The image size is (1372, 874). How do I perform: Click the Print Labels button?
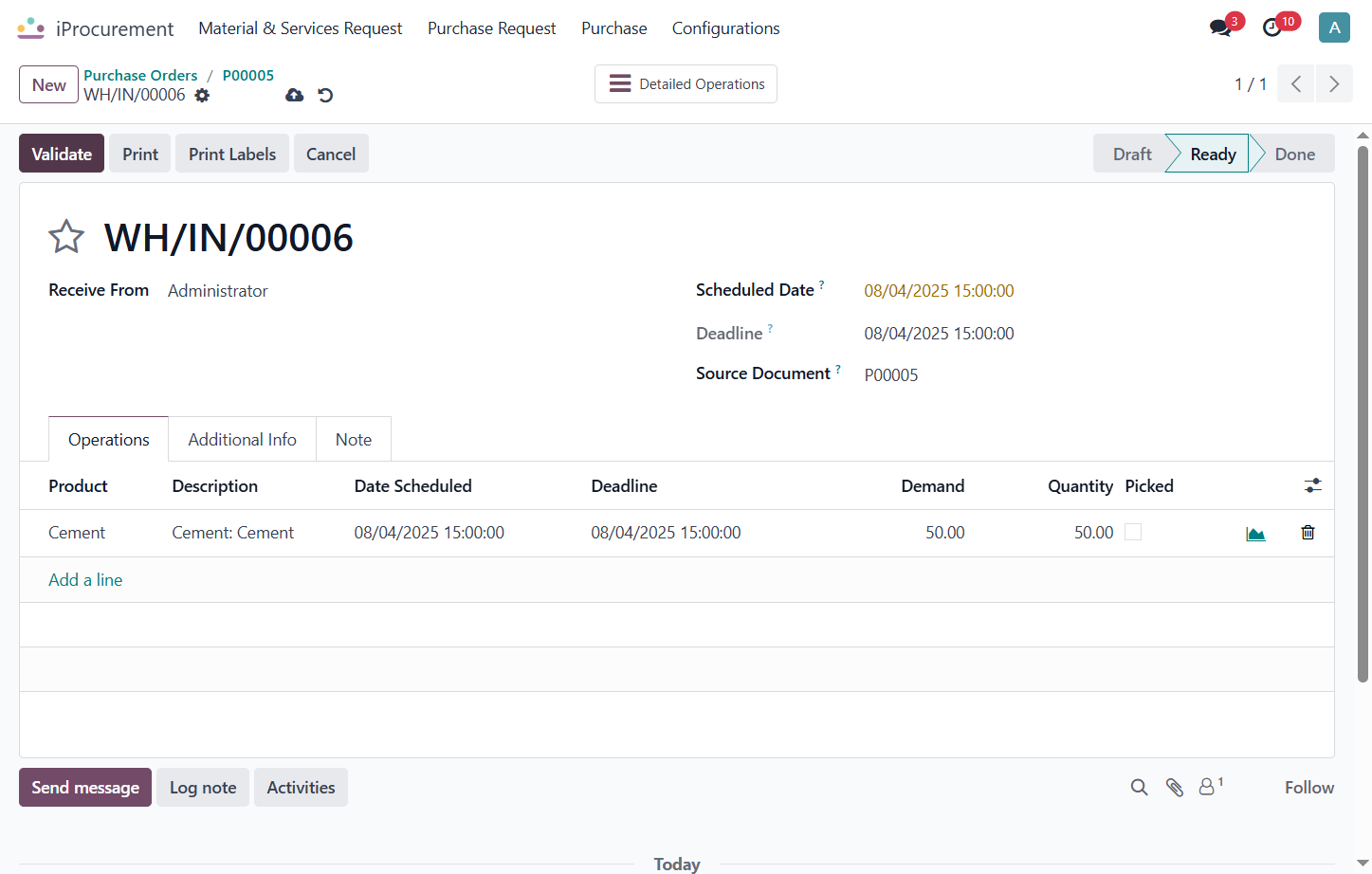[232, 154]
